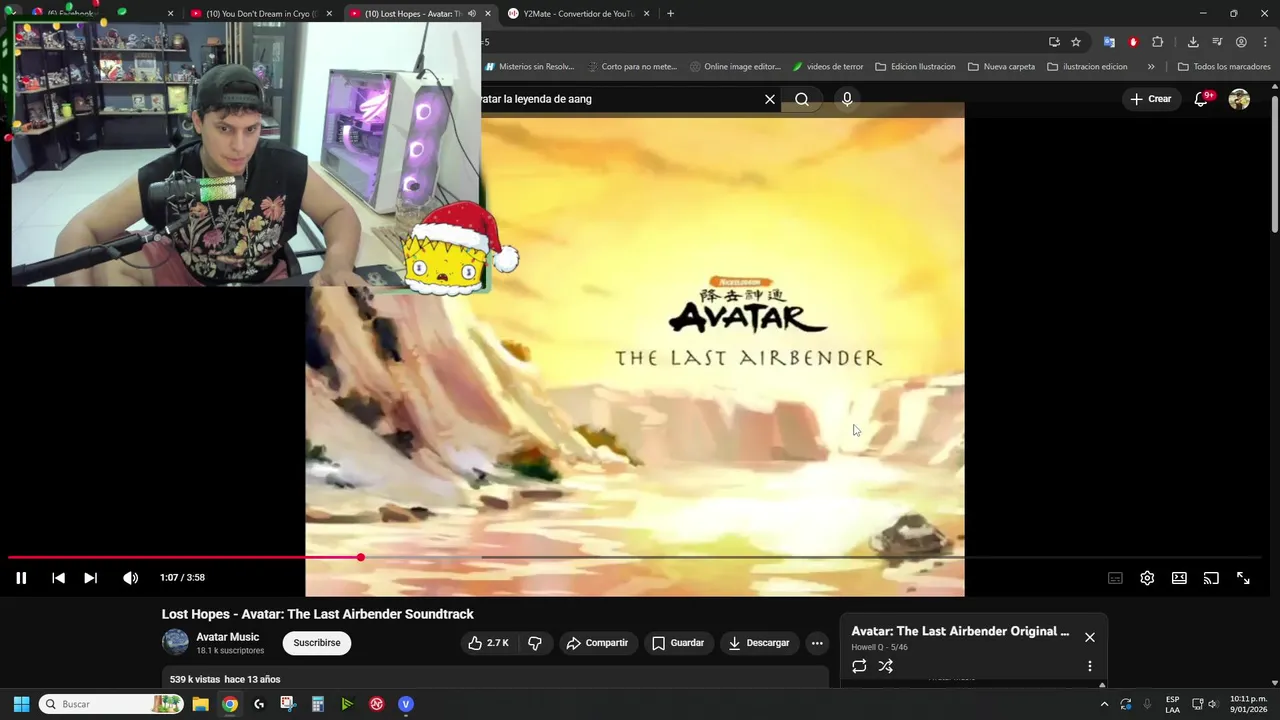Show hidden system tray icons

pyautogui.click(x=1104, y=704)
